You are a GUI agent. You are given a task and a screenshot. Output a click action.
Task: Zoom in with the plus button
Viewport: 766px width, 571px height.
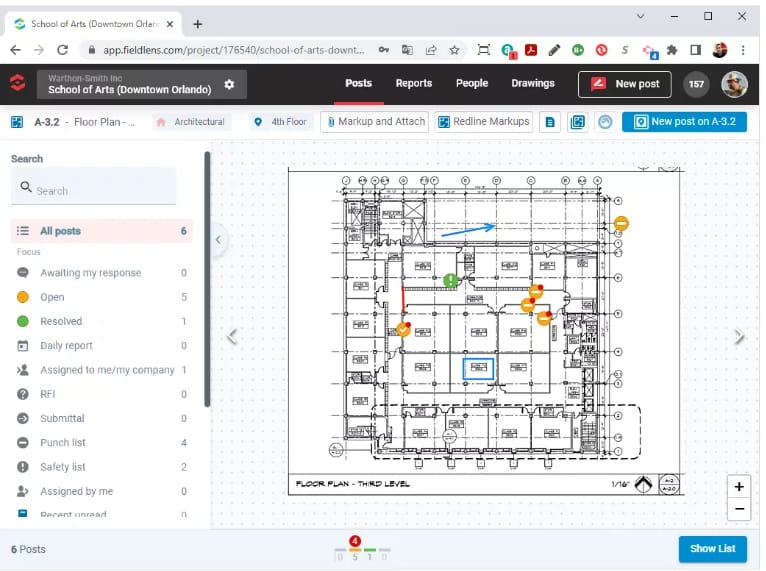(739, 487)
